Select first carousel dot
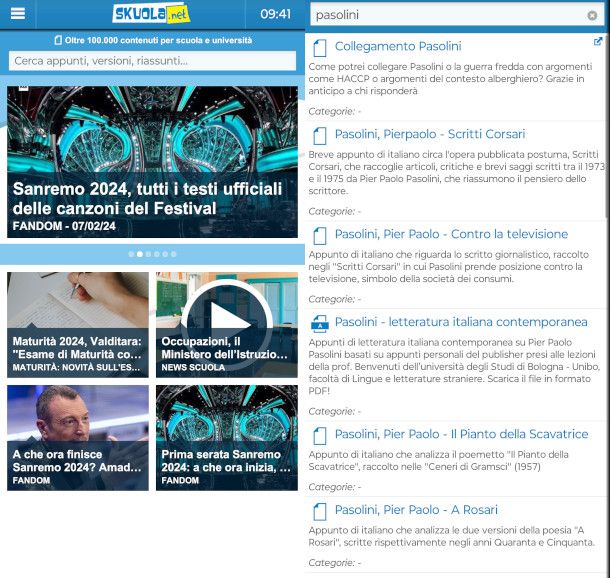The height and width of the screenshot is (578, 610). (131, 254)
